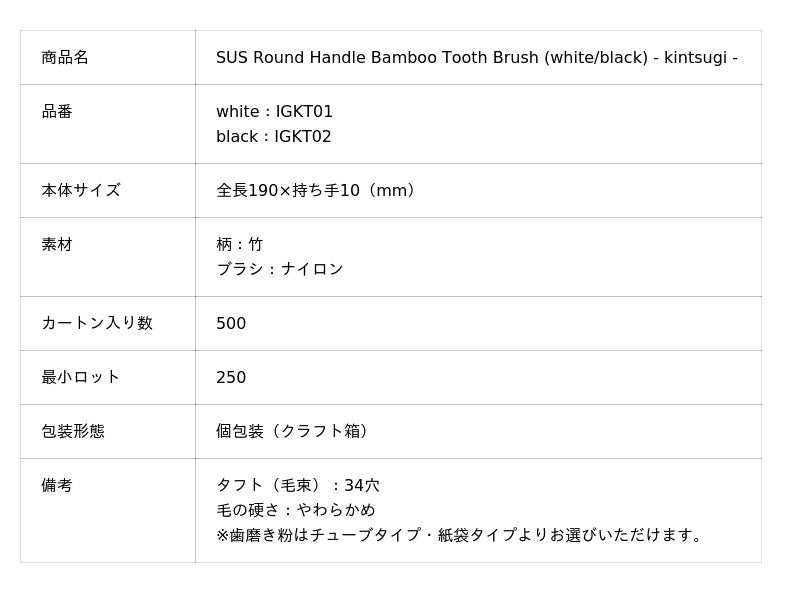This screenshot has width=800, height=593.
Task: Select the white : IGKT01 product code
Action: point(274,112)
